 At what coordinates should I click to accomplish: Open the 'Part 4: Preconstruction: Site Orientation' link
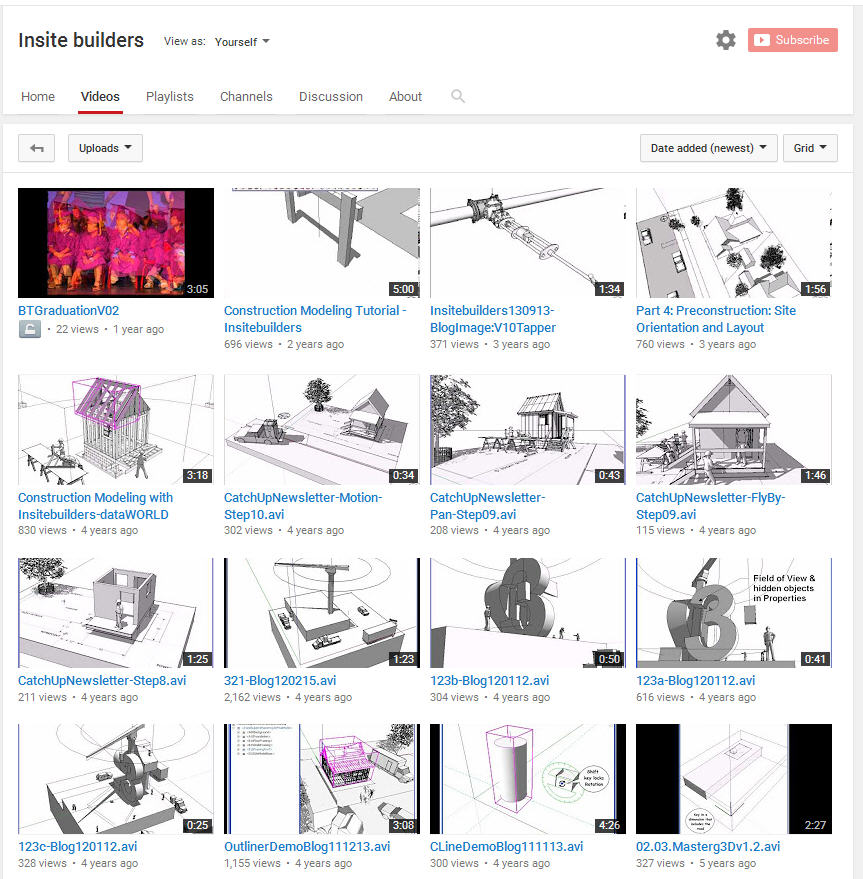716,319
